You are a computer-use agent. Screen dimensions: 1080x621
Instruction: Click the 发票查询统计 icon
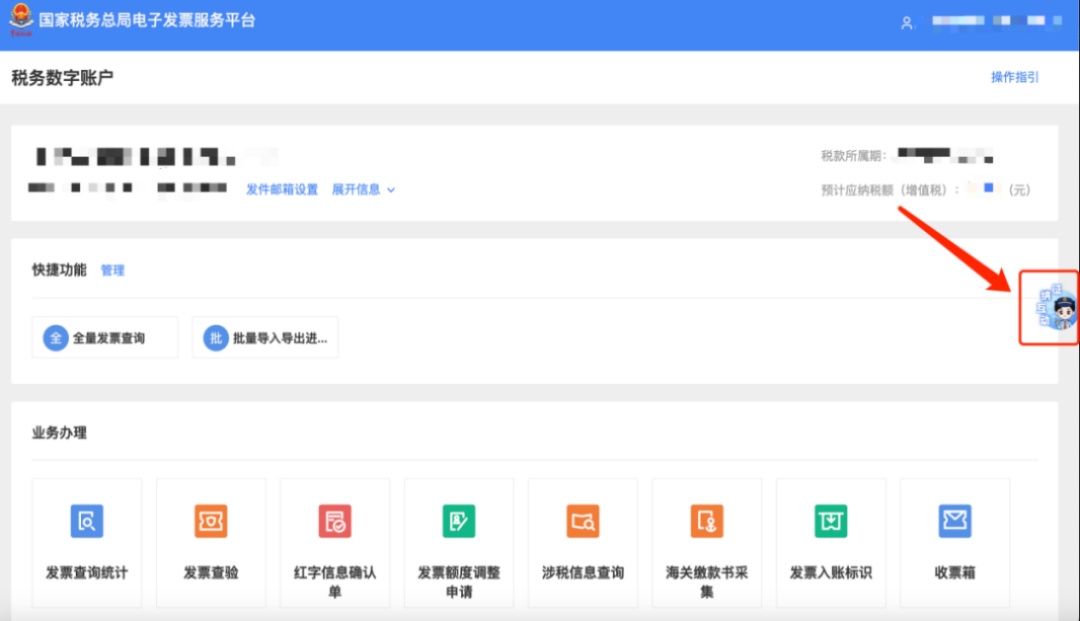[x=87, y=521]
